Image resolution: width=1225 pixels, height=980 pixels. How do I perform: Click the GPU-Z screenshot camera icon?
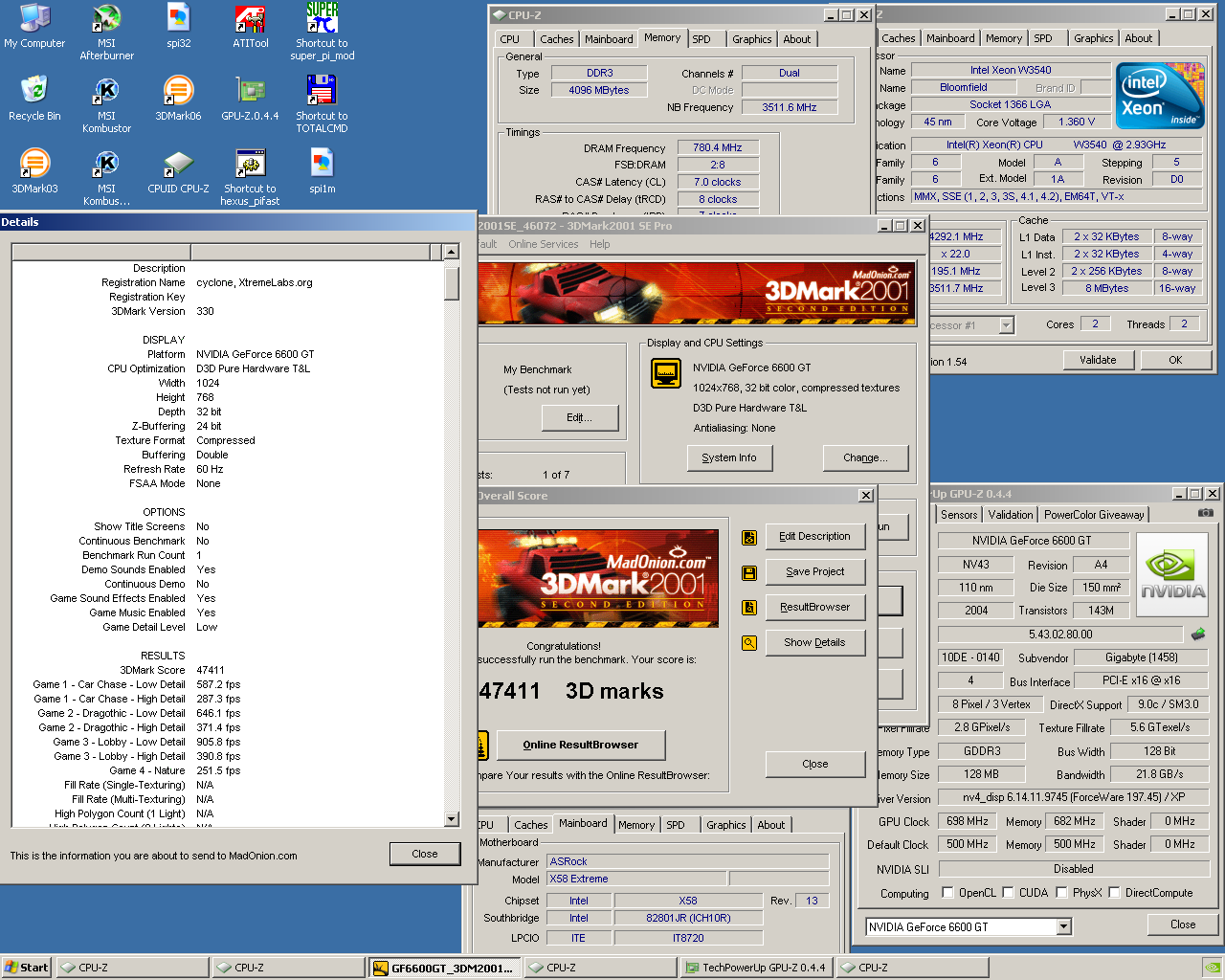coord(1206,513)
